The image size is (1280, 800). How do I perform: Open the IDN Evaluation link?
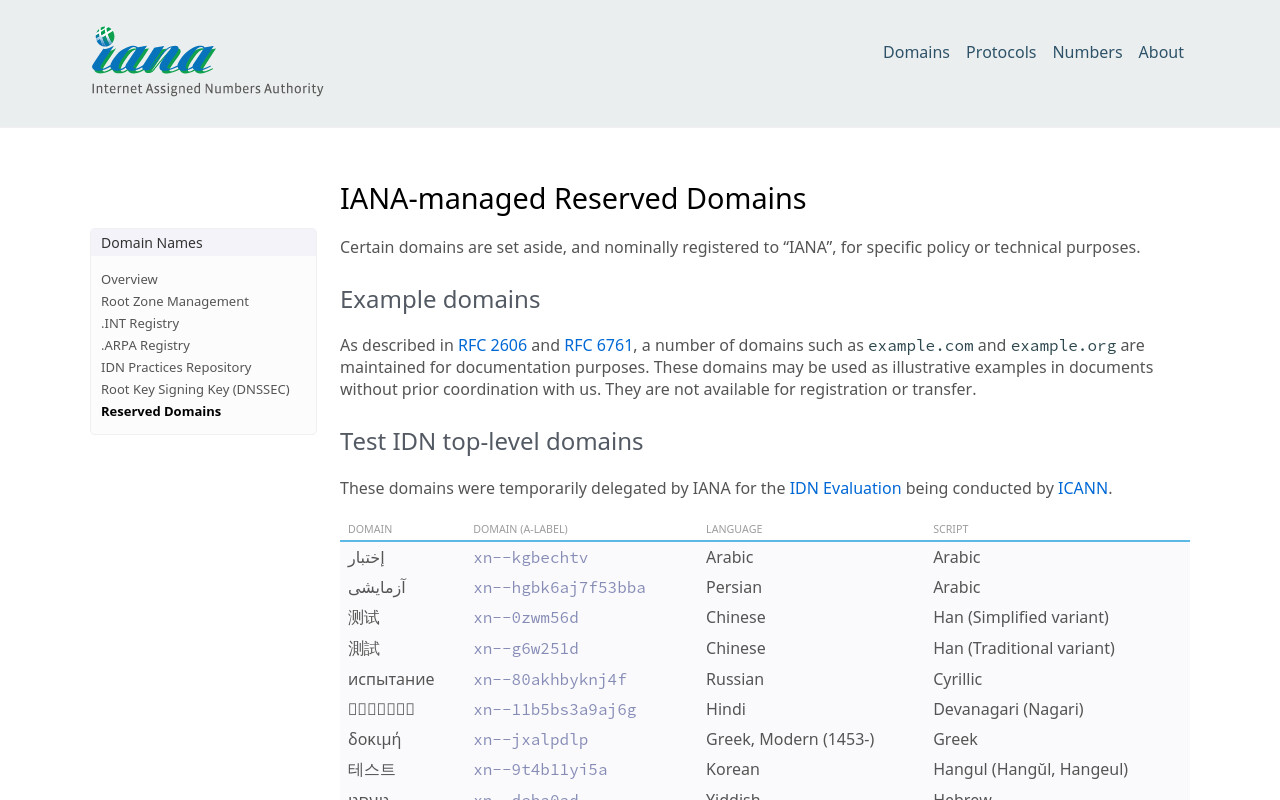[x=845, y=488]
